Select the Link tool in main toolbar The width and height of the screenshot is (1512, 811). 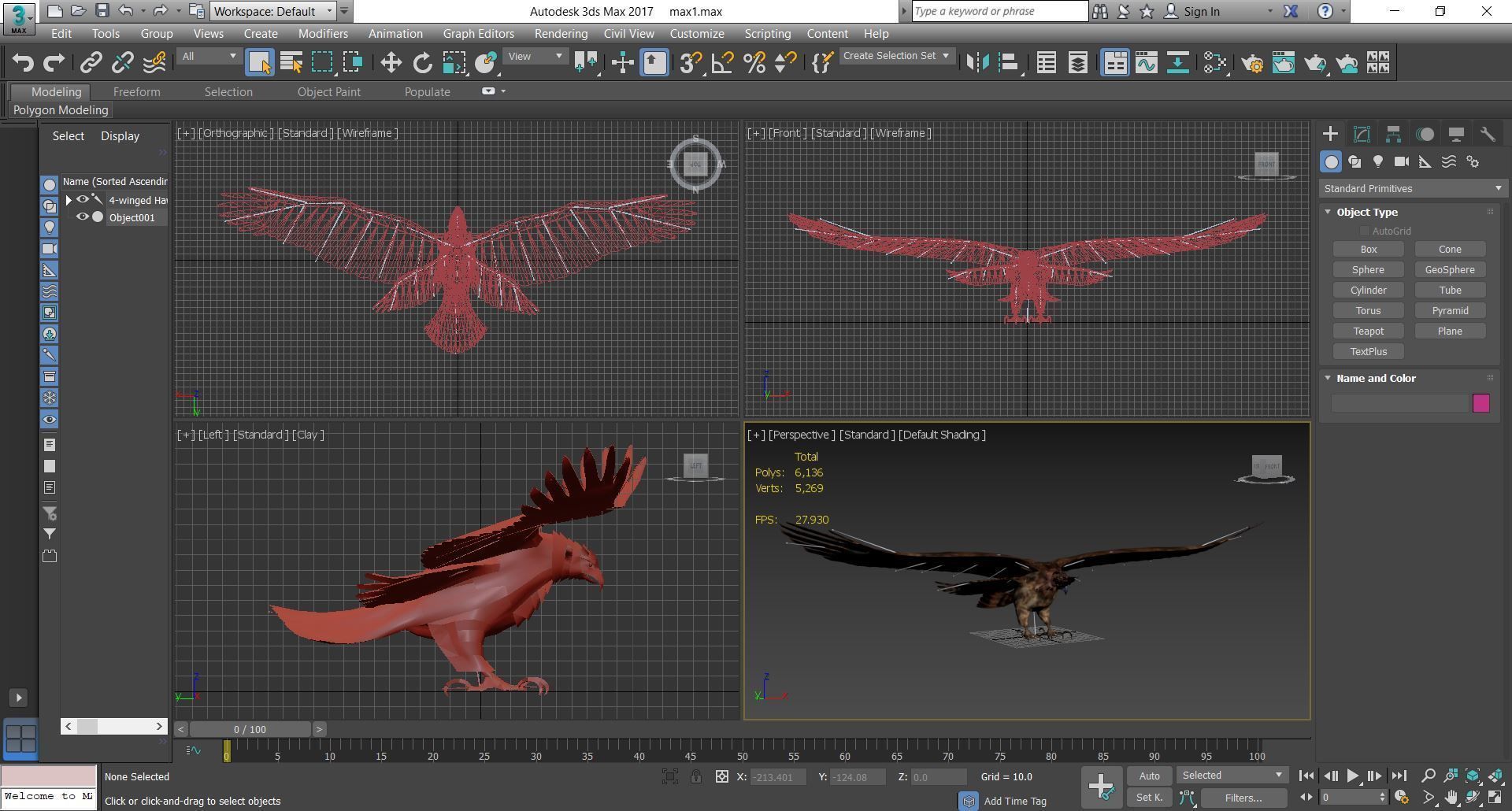pos(91,62)
